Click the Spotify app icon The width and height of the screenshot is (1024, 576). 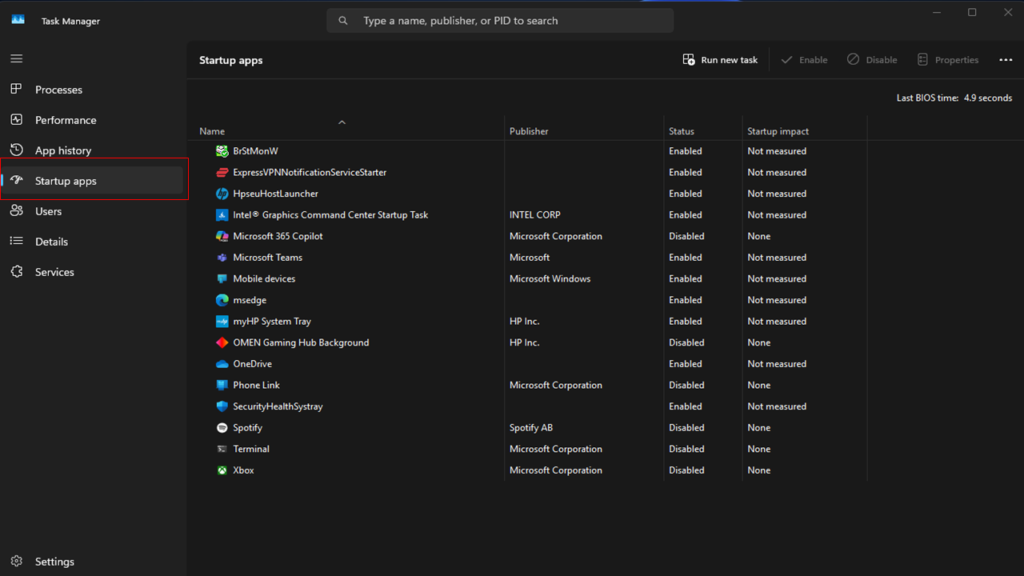[x=222, y=428]
